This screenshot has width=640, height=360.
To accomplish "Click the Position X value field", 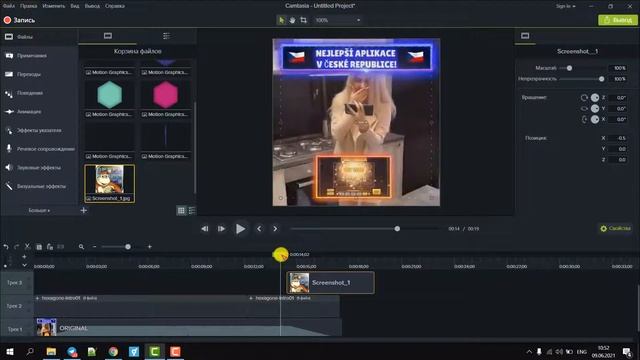I will click(x=618, y=138).
